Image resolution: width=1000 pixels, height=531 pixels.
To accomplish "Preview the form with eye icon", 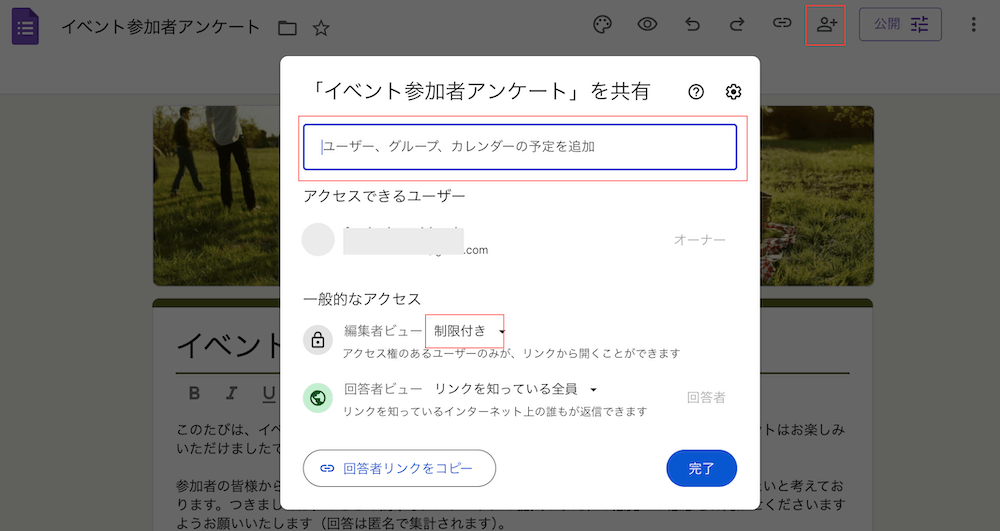I will coord(647,24).
